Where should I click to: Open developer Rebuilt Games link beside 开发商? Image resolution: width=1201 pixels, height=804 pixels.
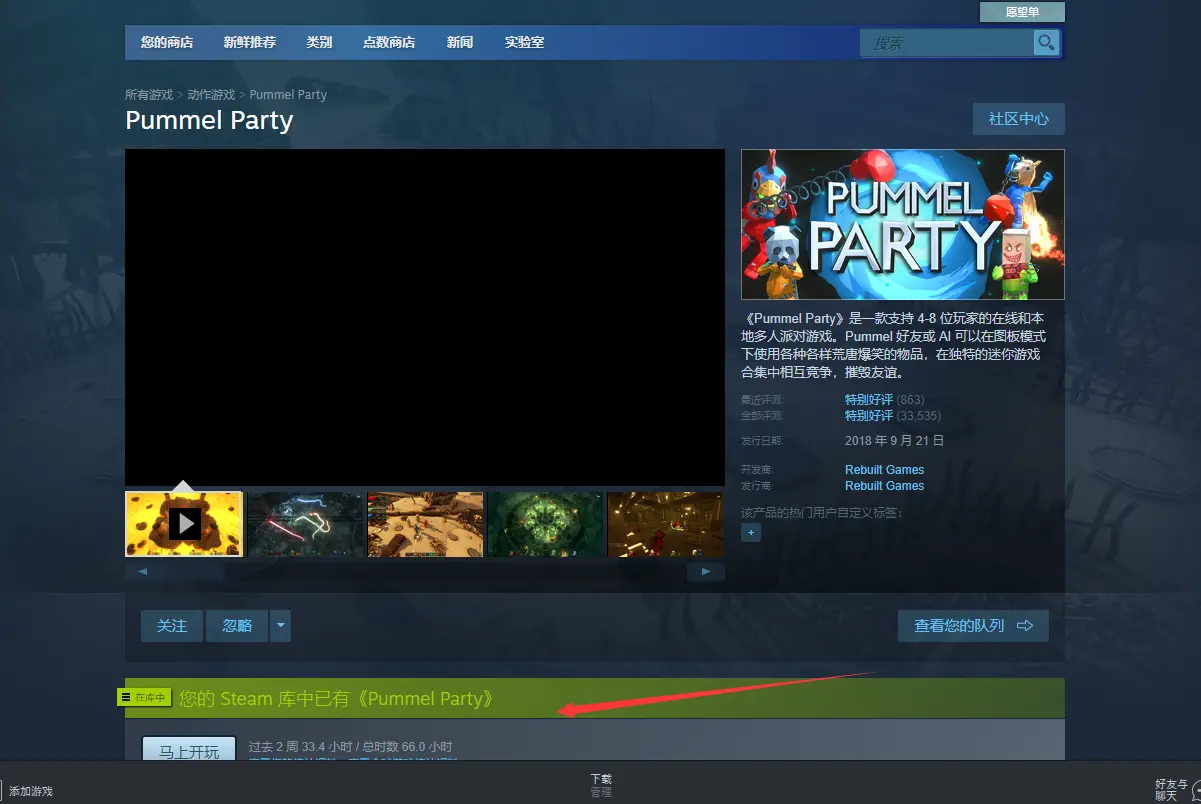[884, 470]
